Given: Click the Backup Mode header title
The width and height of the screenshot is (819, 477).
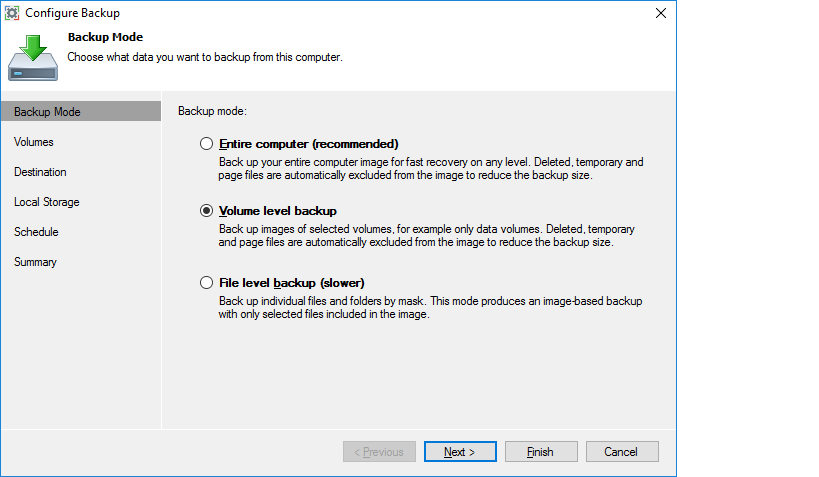Looking at the screenshot, I should click(104, 37).
